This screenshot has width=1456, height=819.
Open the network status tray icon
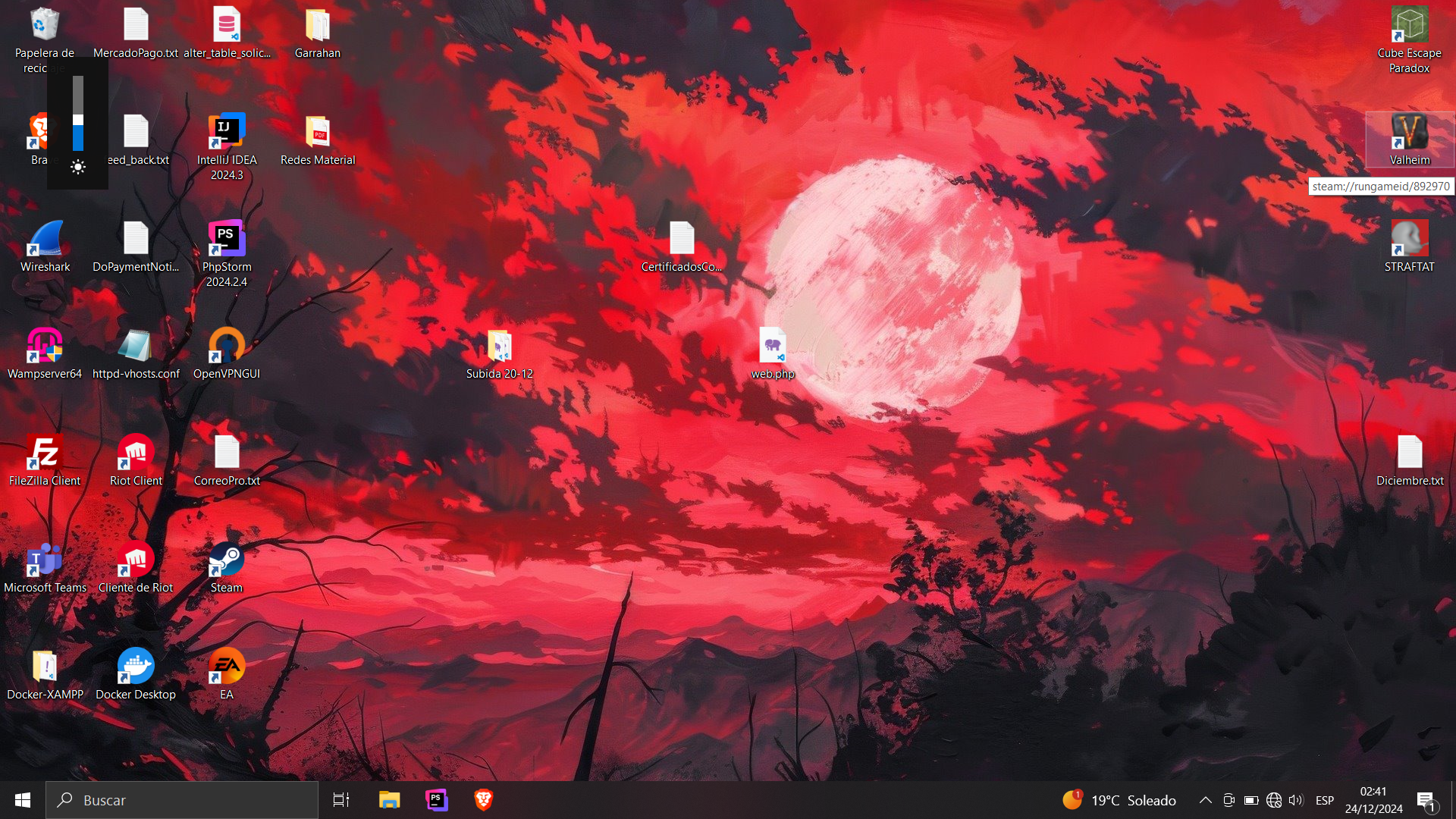coord(1274,800)
